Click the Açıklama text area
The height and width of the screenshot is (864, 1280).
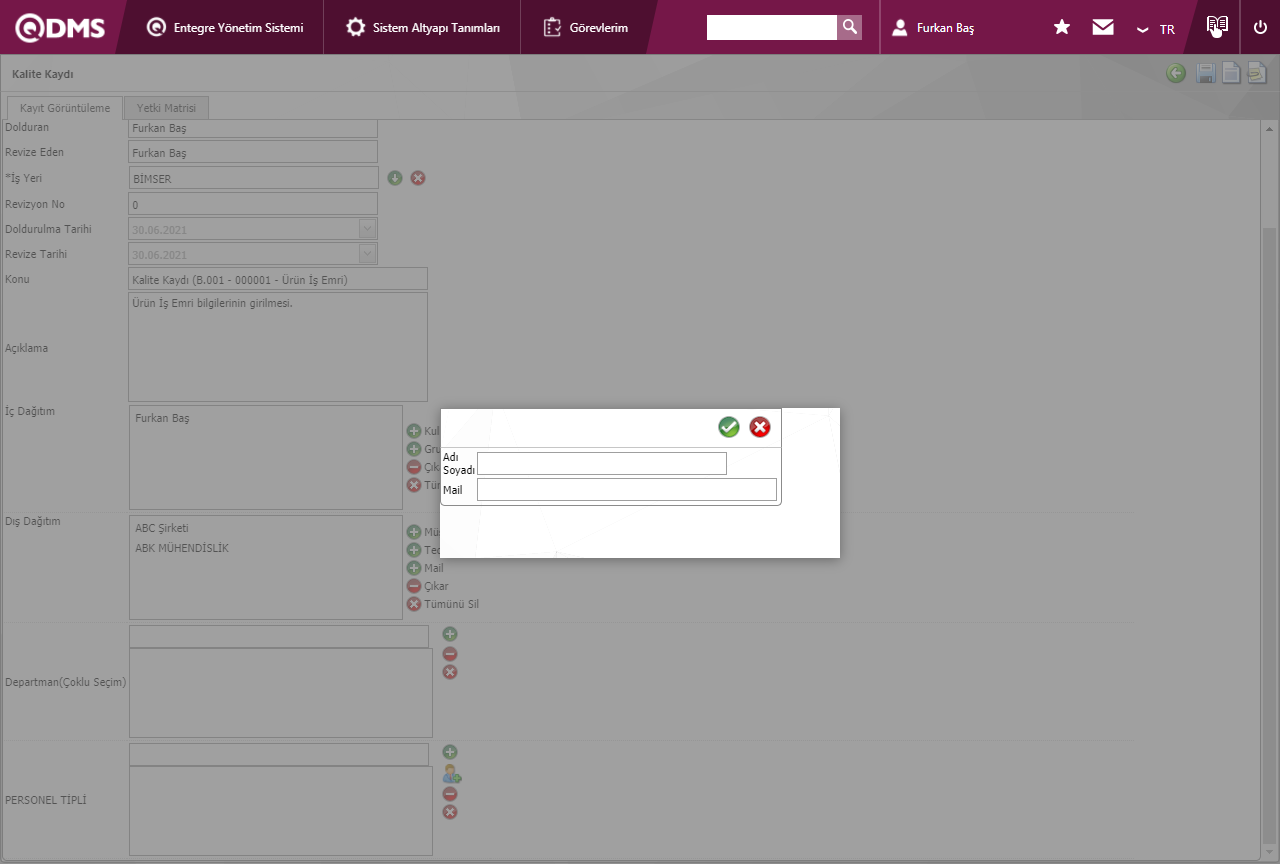coord(278,347)
